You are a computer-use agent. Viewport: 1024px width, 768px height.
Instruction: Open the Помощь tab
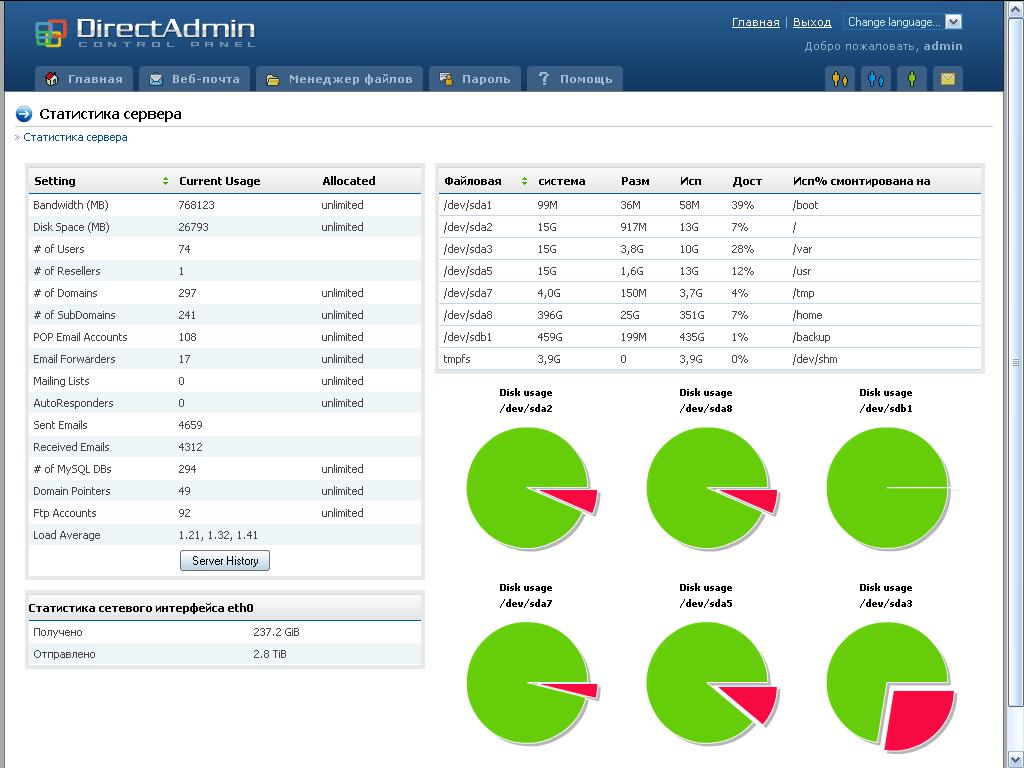click(575, 79)
